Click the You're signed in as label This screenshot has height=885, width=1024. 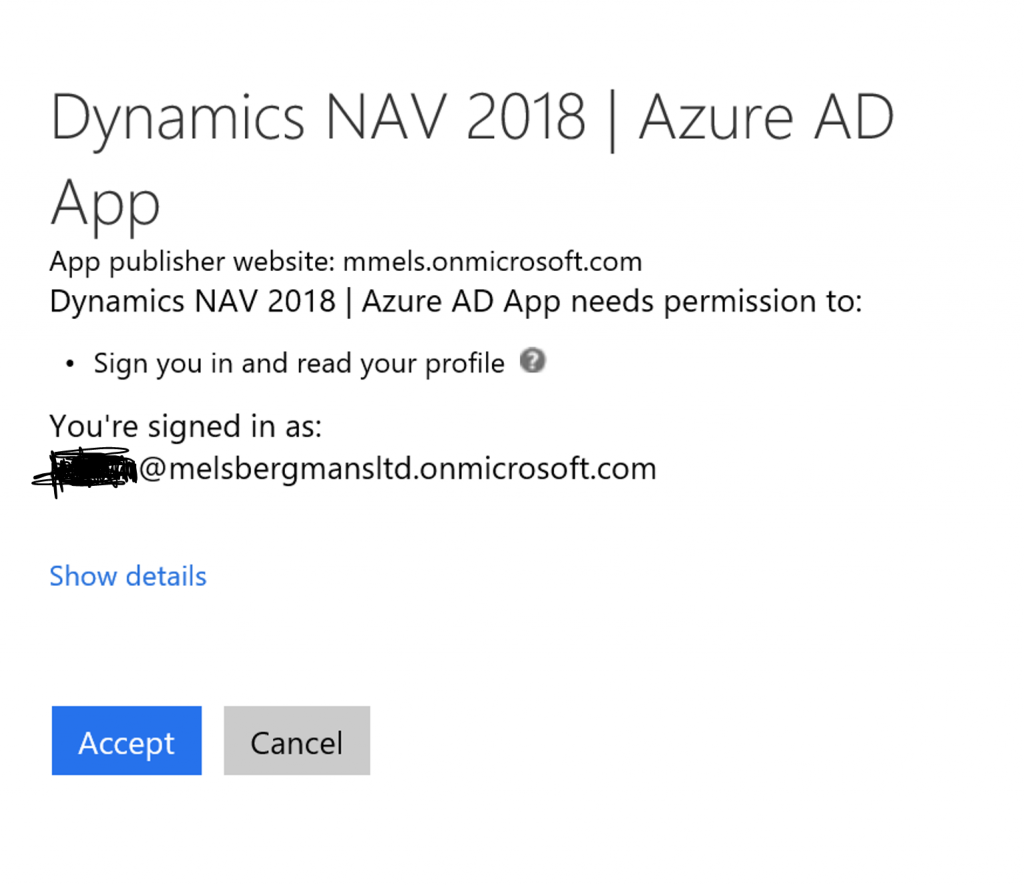coord(186,427)
